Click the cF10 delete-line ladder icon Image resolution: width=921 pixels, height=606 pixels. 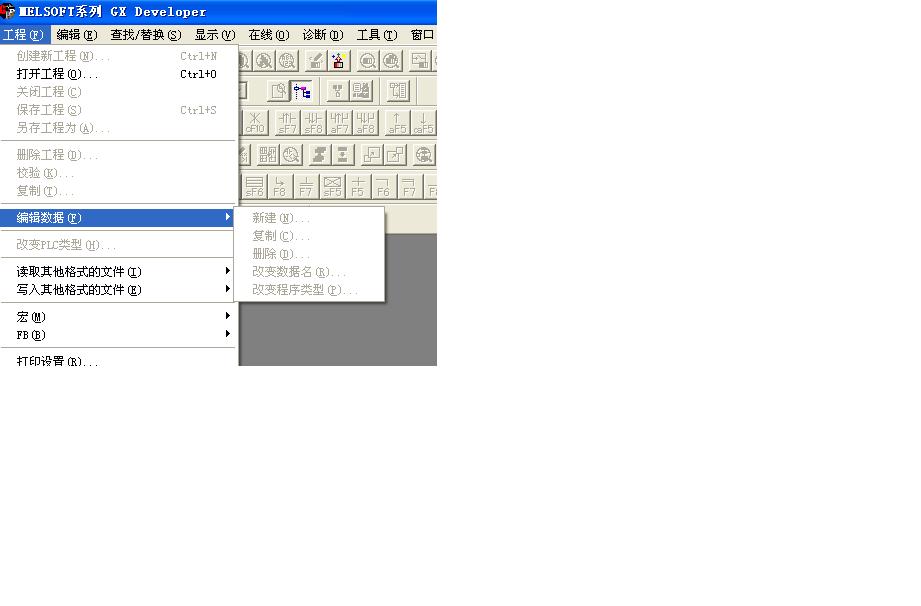point(255,123)
